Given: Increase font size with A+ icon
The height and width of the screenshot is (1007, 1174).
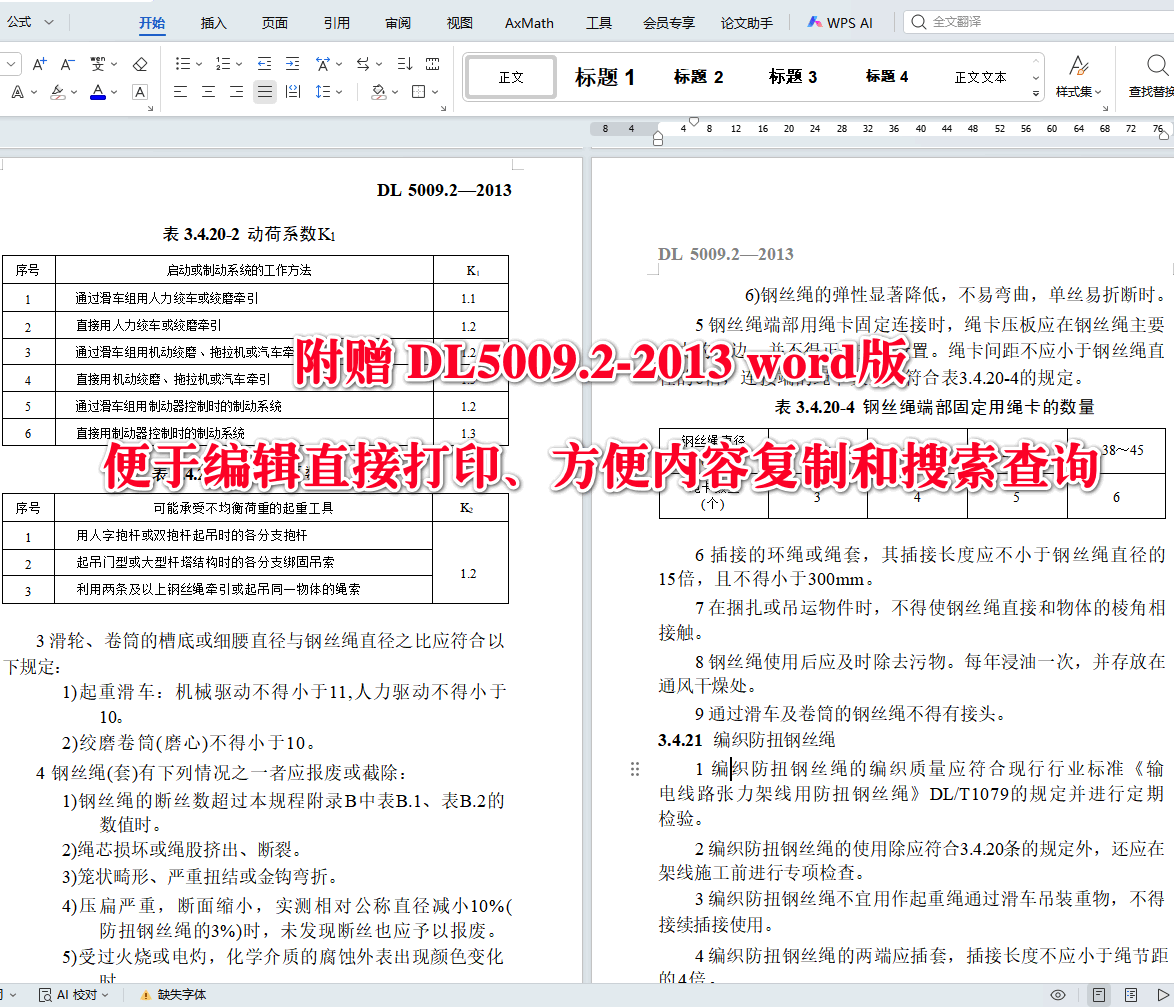Looking at the screenshot, I should click(x=40, y=64).
